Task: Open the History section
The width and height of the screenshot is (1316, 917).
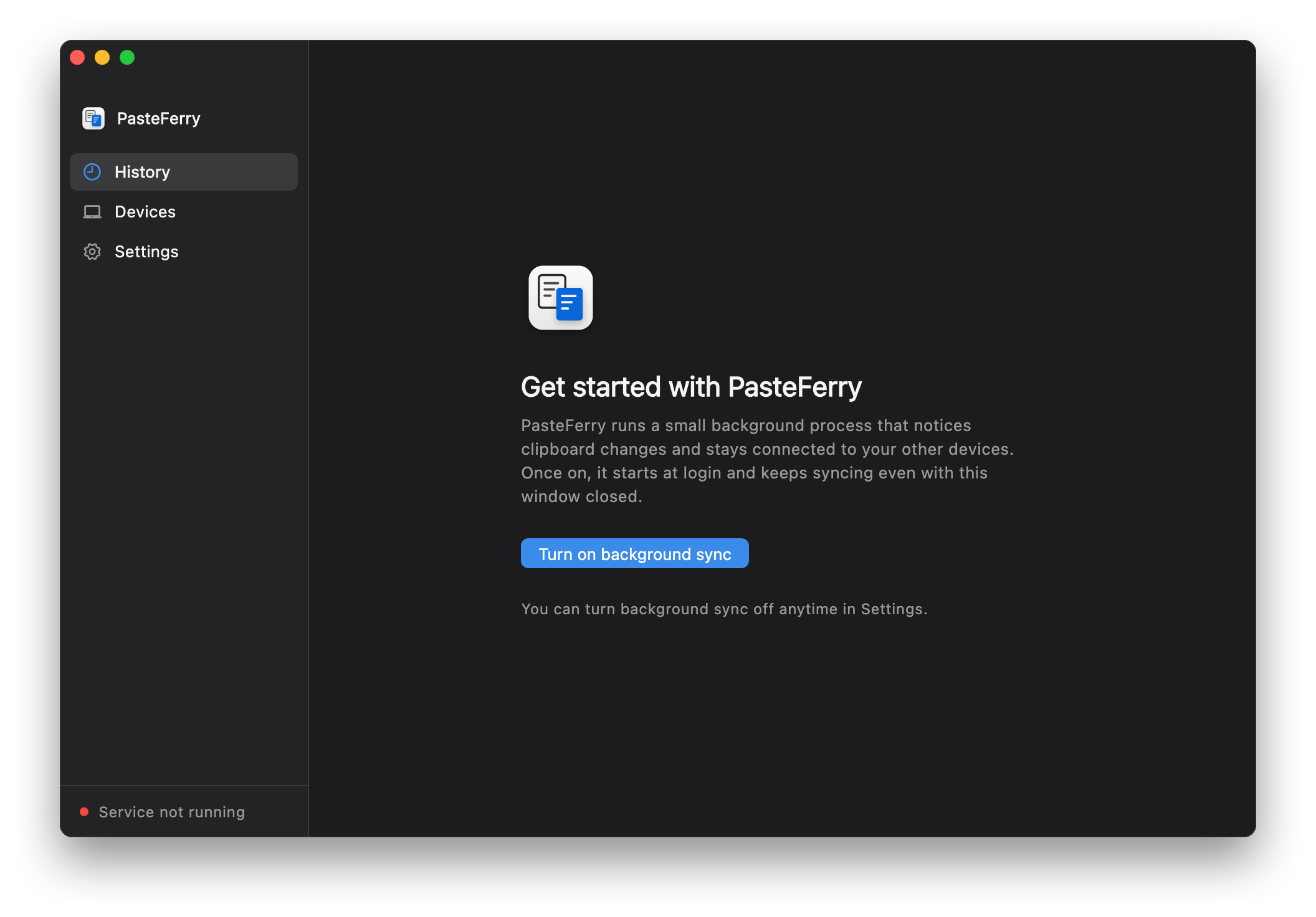Action: pyautogui.click(x=184, y=172)
